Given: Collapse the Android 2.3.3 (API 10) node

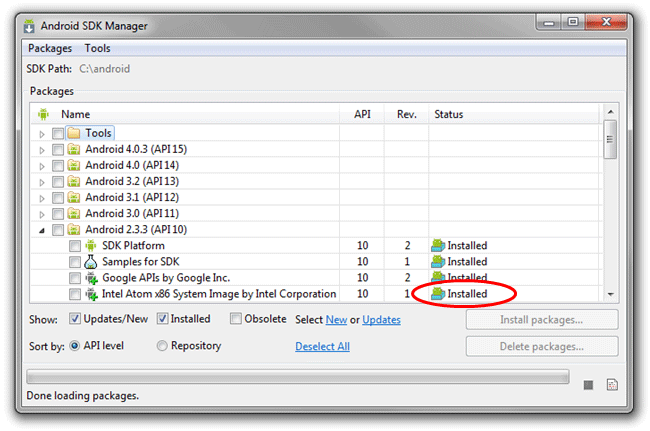Looking at the screenshot, I should click(x=42, y=230).
